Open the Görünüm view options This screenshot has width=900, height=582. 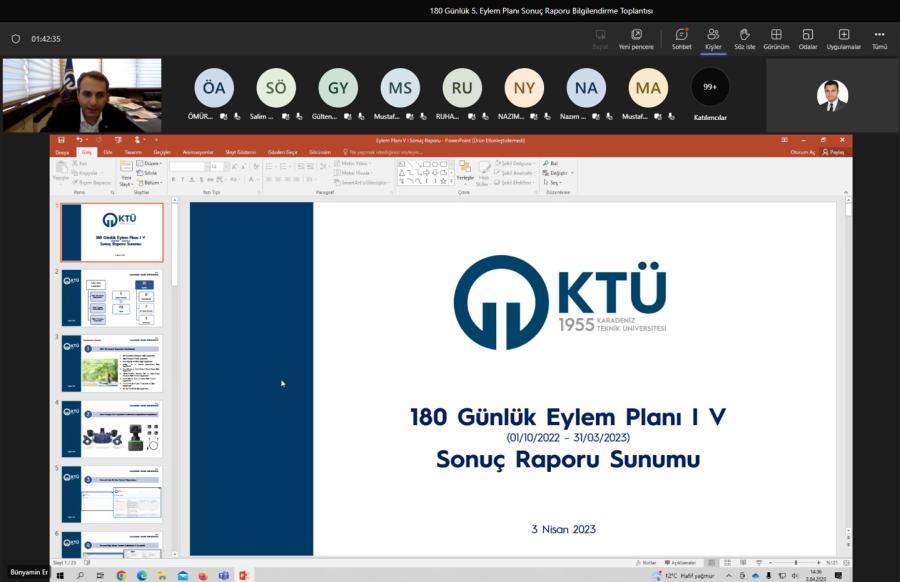[776, 38]
